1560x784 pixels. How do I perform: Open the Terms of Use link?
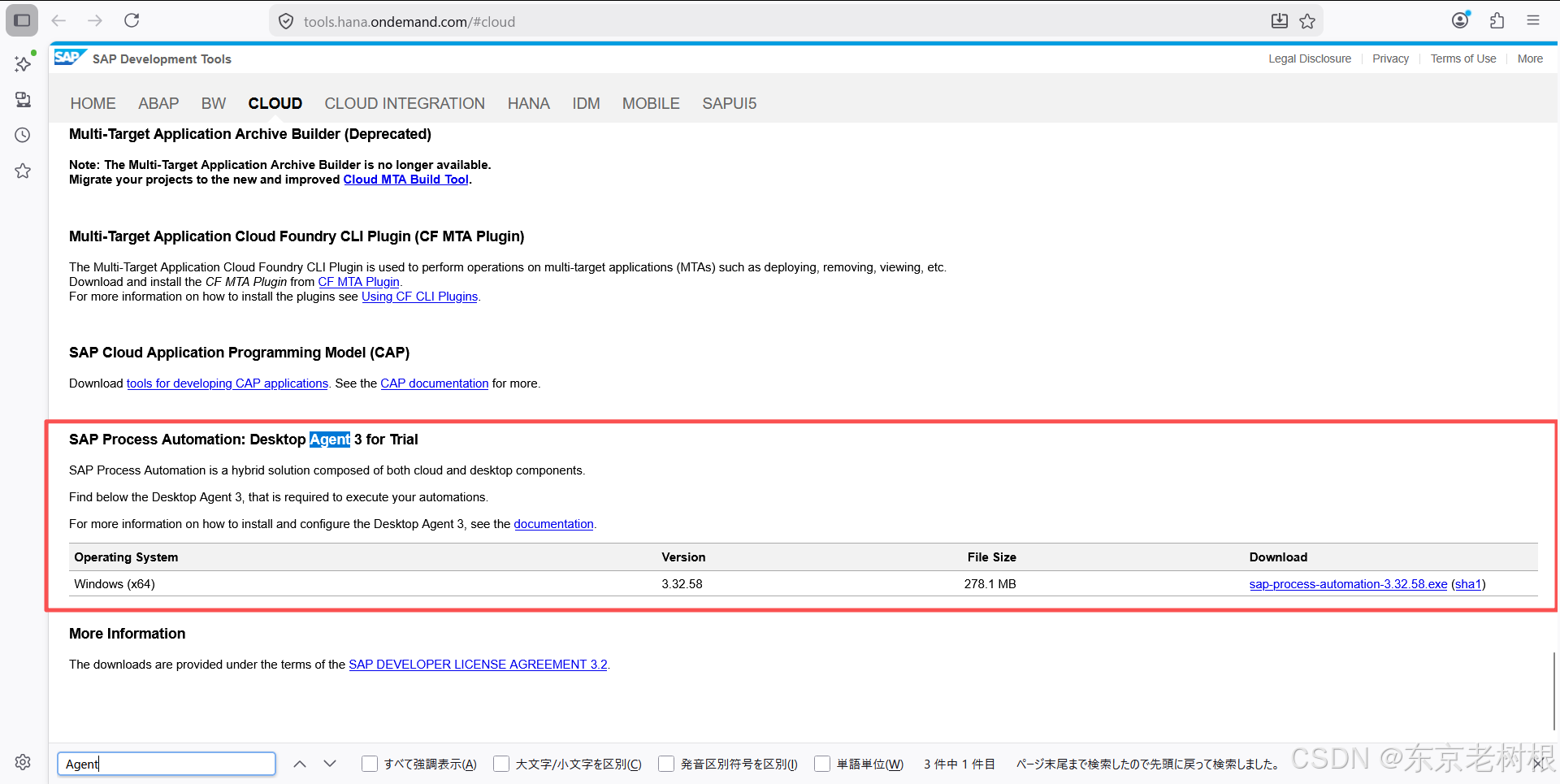click(1463, 58)
